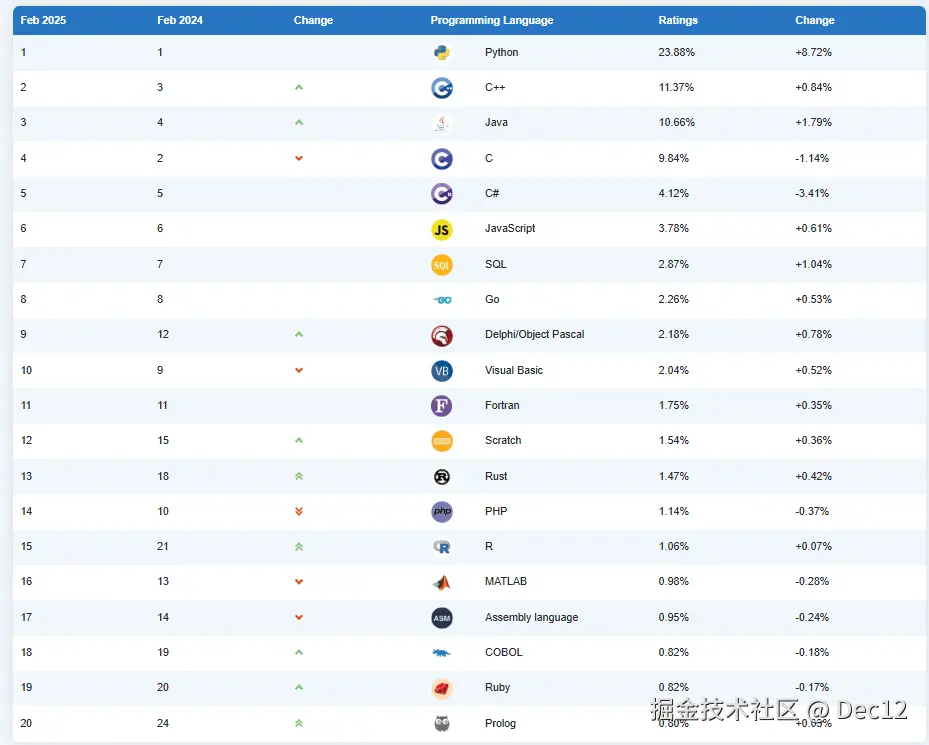
Task: Click the Python logo icon
Action: pyautogui.click(x=441, y=53)
